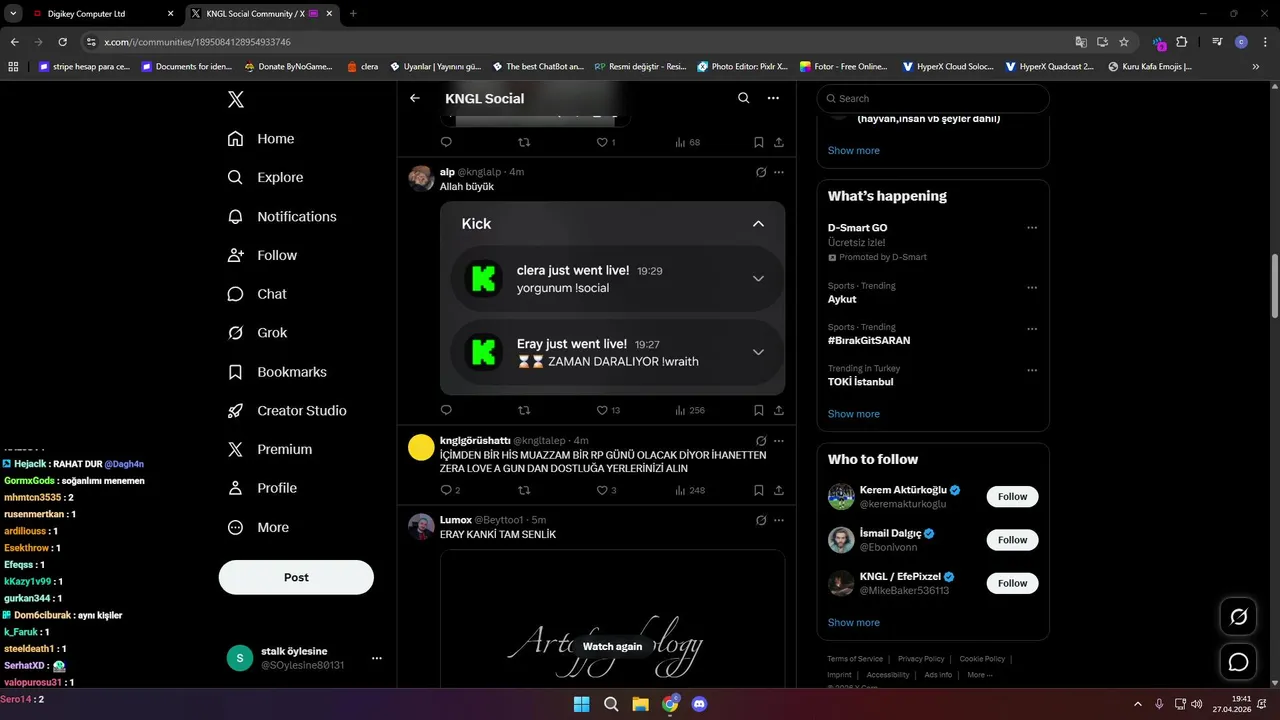This screenshot has height=720, width=1280.
Task: Repost alp's Kick notification post
Action: tap(524, 410)
